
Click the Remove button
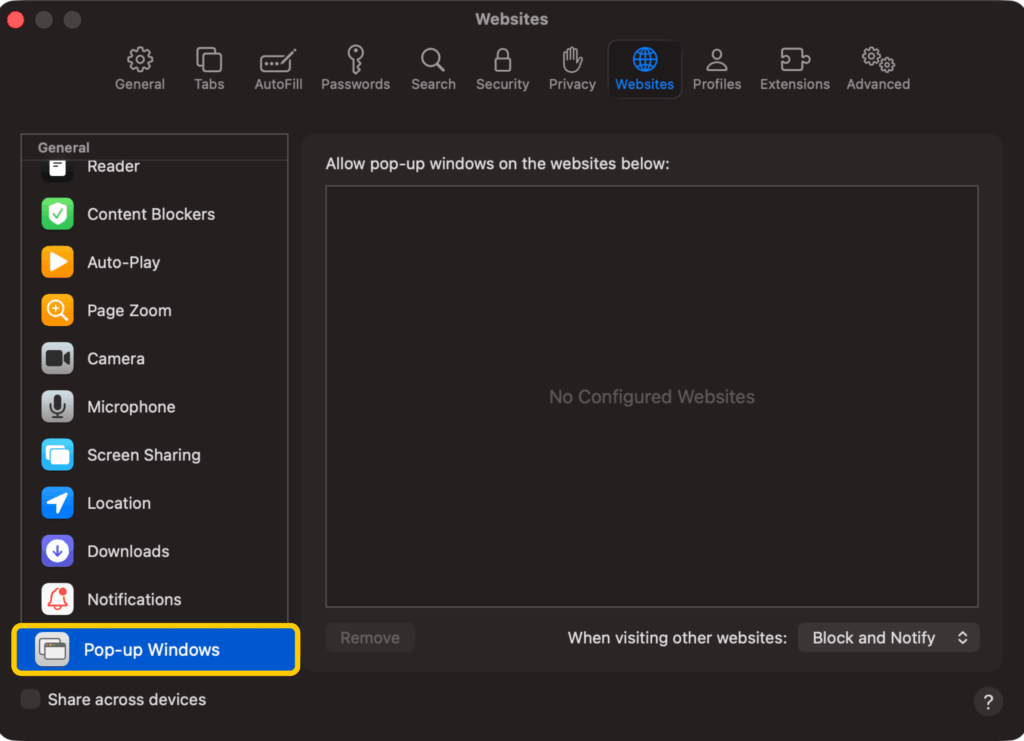[x=370, y=638]
